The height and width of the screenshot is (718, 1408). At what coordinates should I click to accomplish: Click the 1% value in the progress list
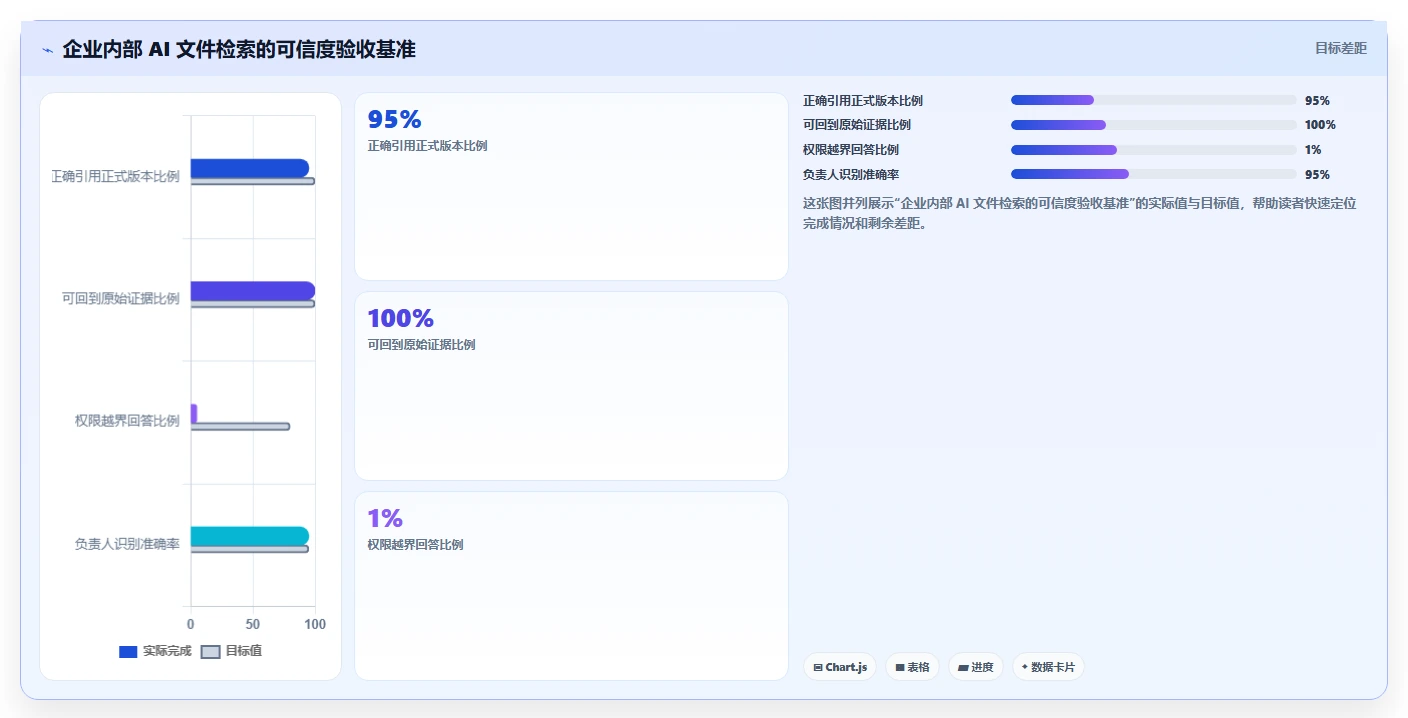coord(1313,150)
